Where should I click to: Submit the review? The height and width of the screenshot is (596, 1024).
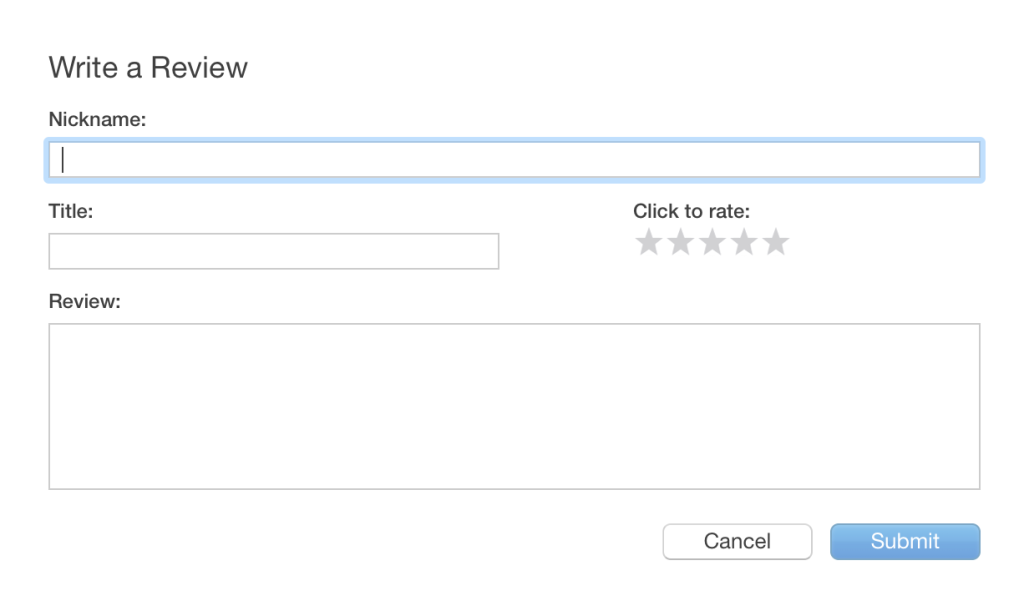(x=905, y=541)
